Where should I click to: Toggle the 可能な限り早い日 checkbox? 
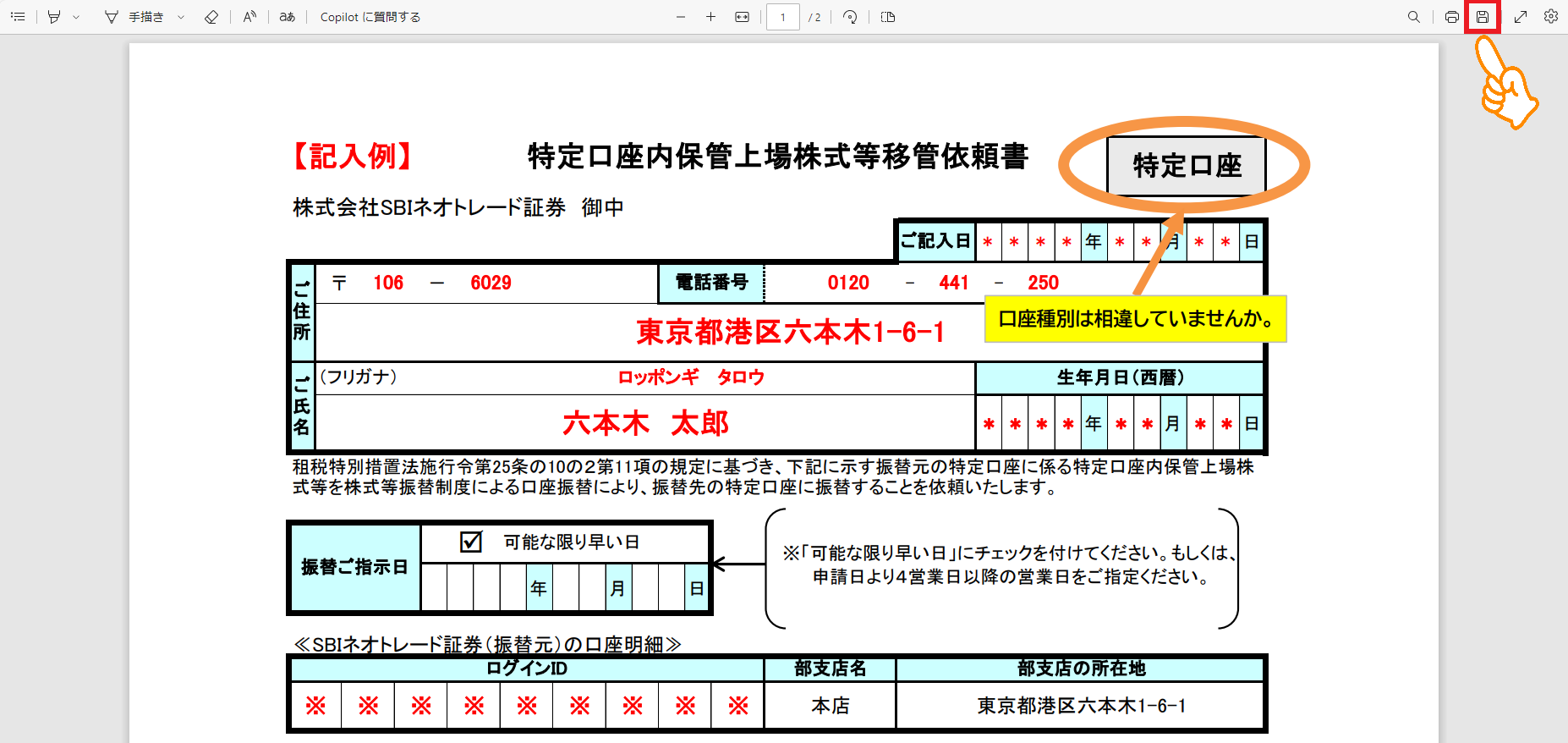coord(471,542)
